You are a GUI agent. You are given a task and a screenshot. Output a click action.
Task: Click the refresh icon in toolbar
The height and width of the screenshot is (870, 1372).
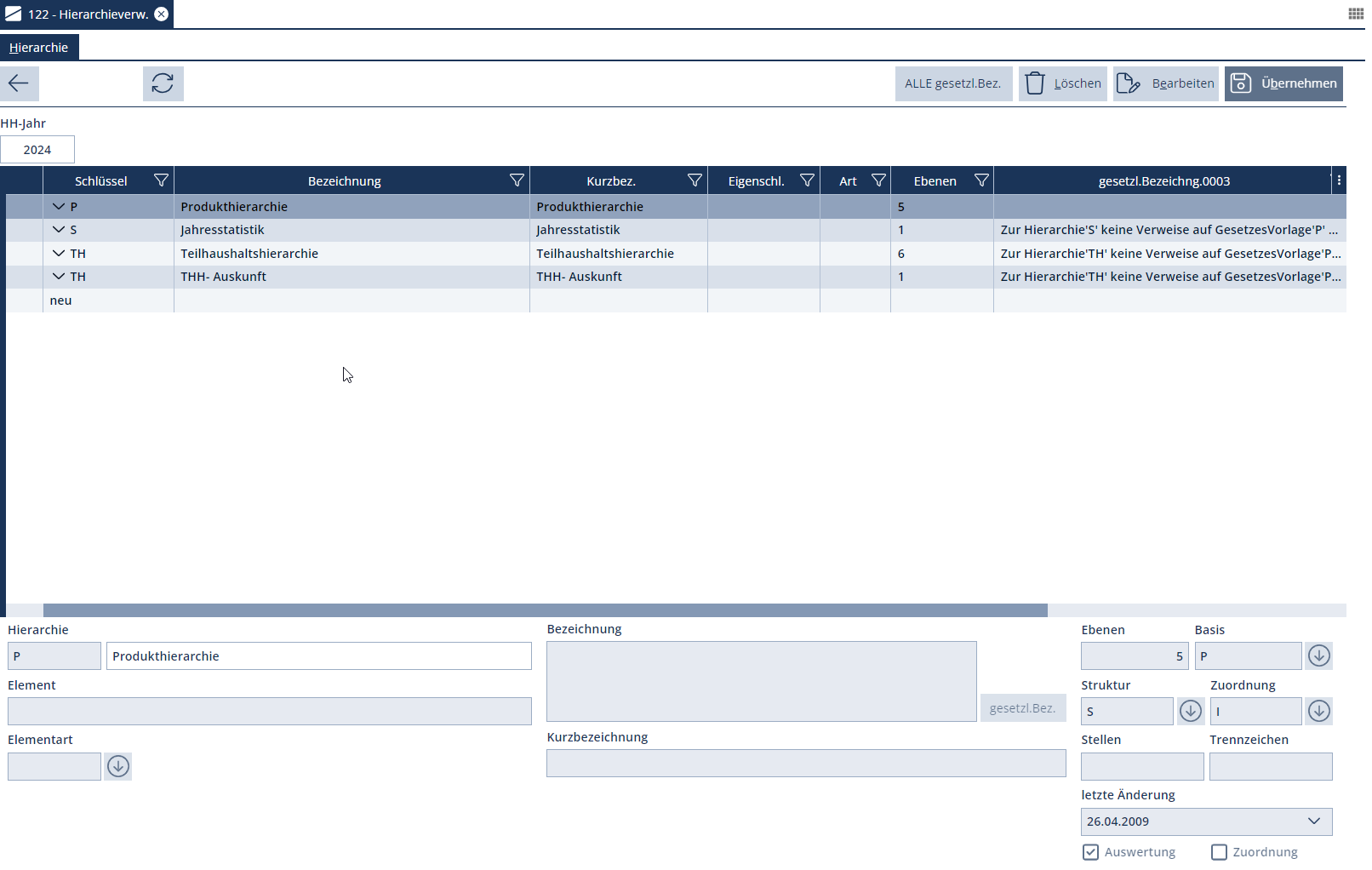pyautogui.click(x=163, y=83)
